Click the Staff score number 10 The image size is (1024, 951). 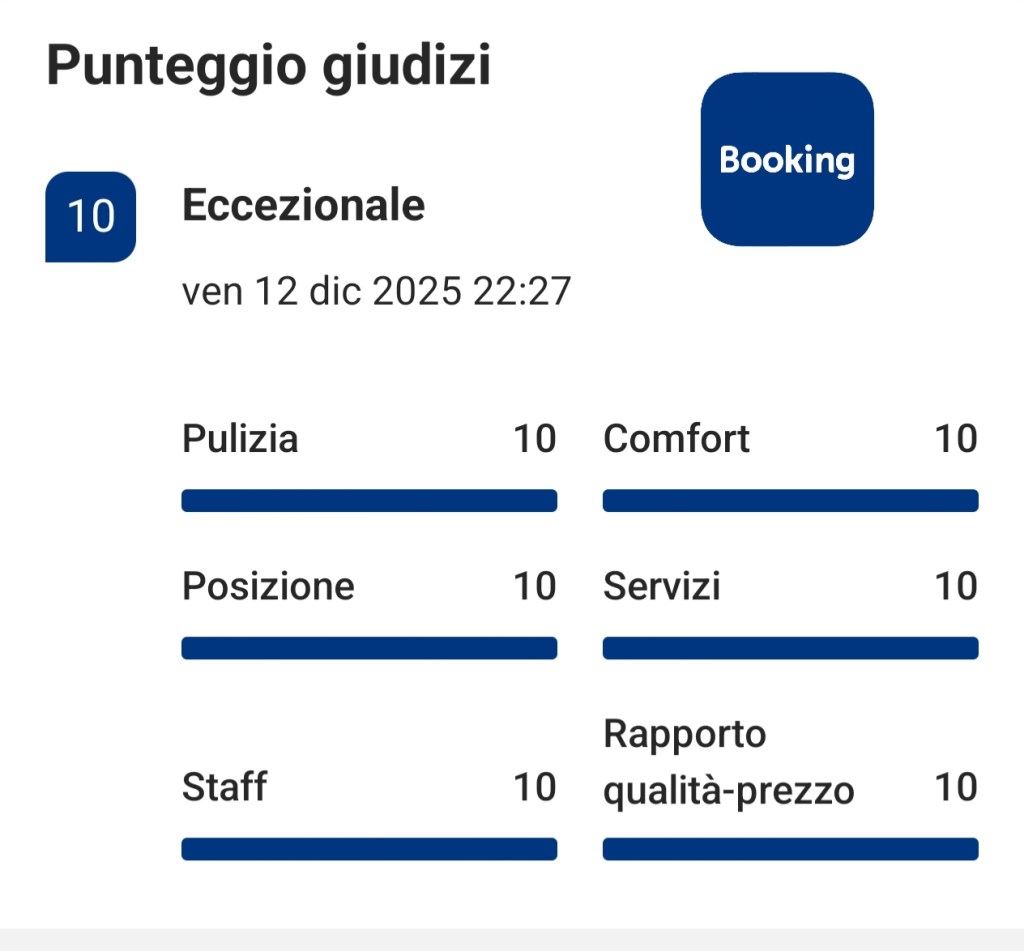535,787
